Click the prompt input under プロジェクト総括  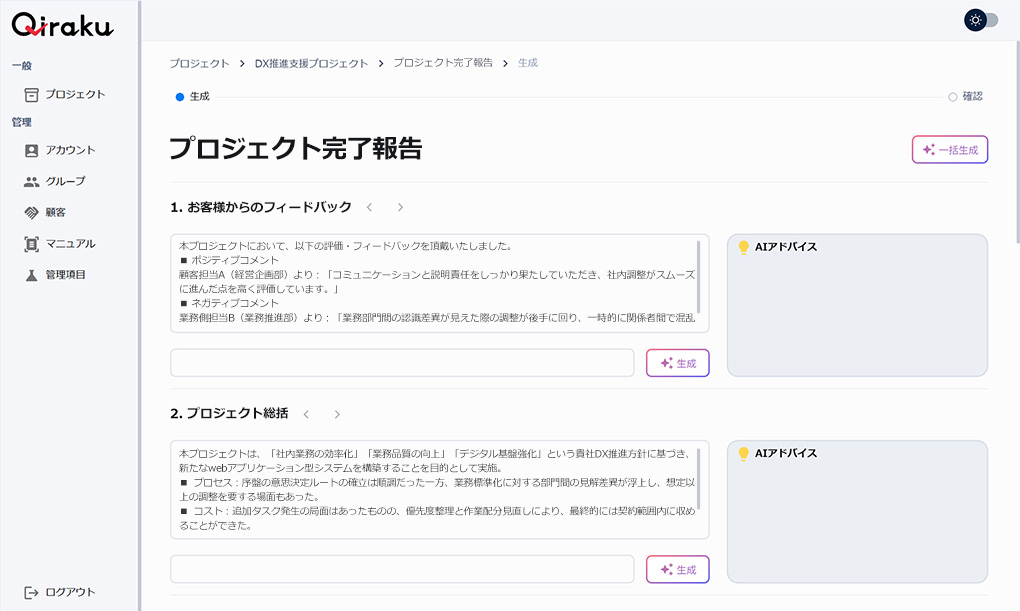(x=402, y=569)
